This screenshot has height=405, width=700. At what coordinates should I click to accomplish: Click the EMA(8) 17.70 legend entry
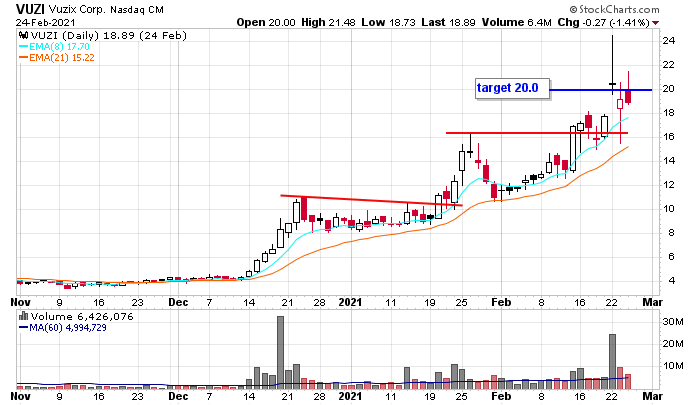coord(54,46)
